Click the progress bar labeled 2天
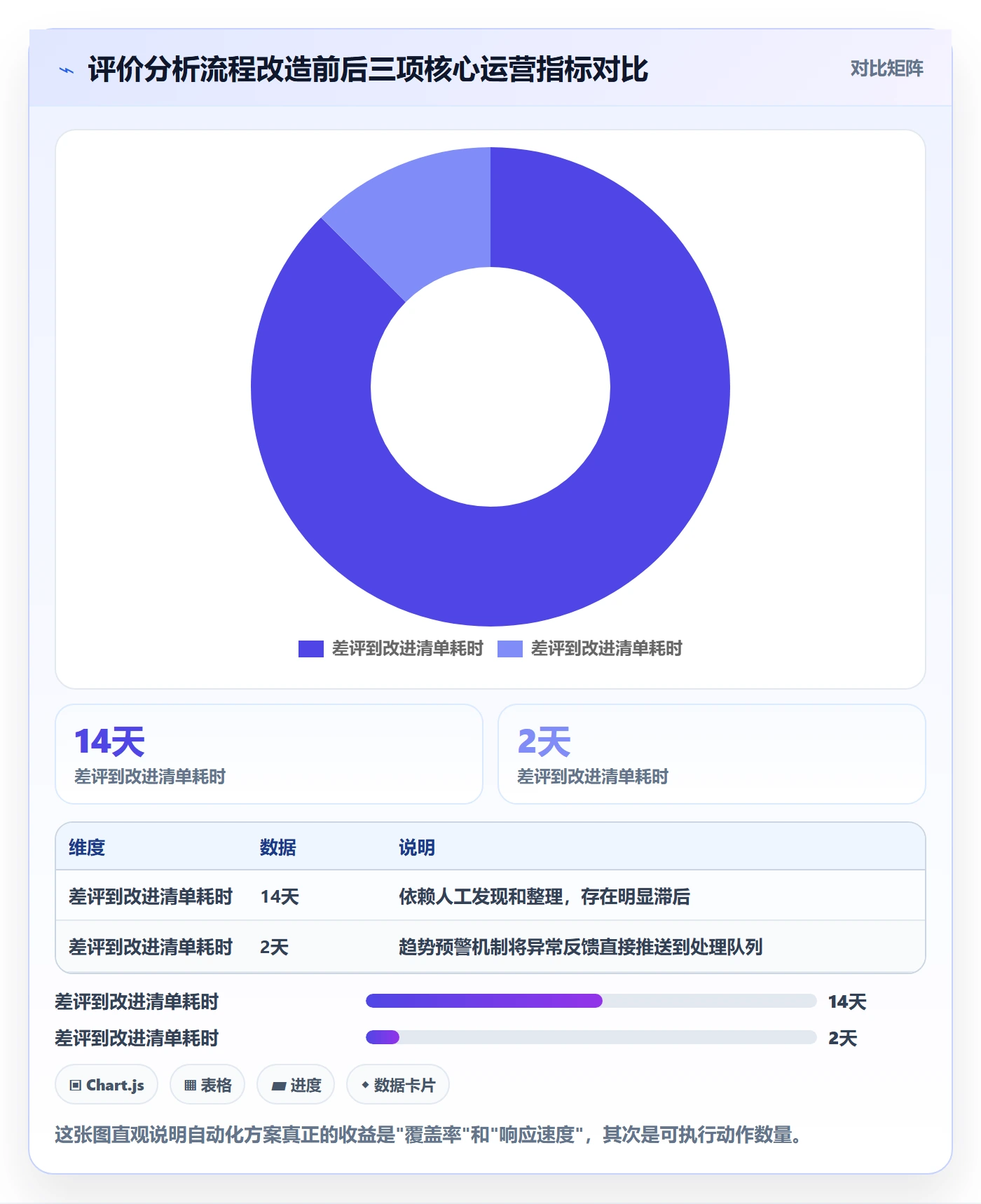 (591, 1037)
